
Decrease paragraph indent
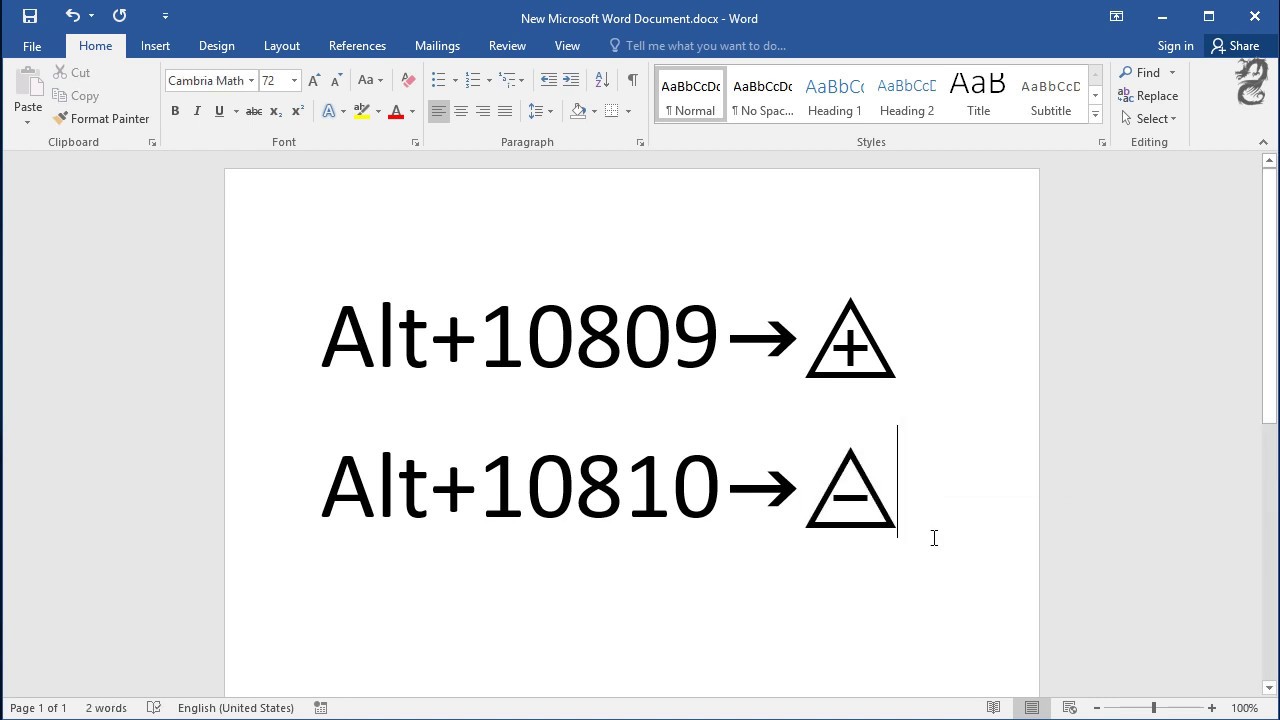548,80
